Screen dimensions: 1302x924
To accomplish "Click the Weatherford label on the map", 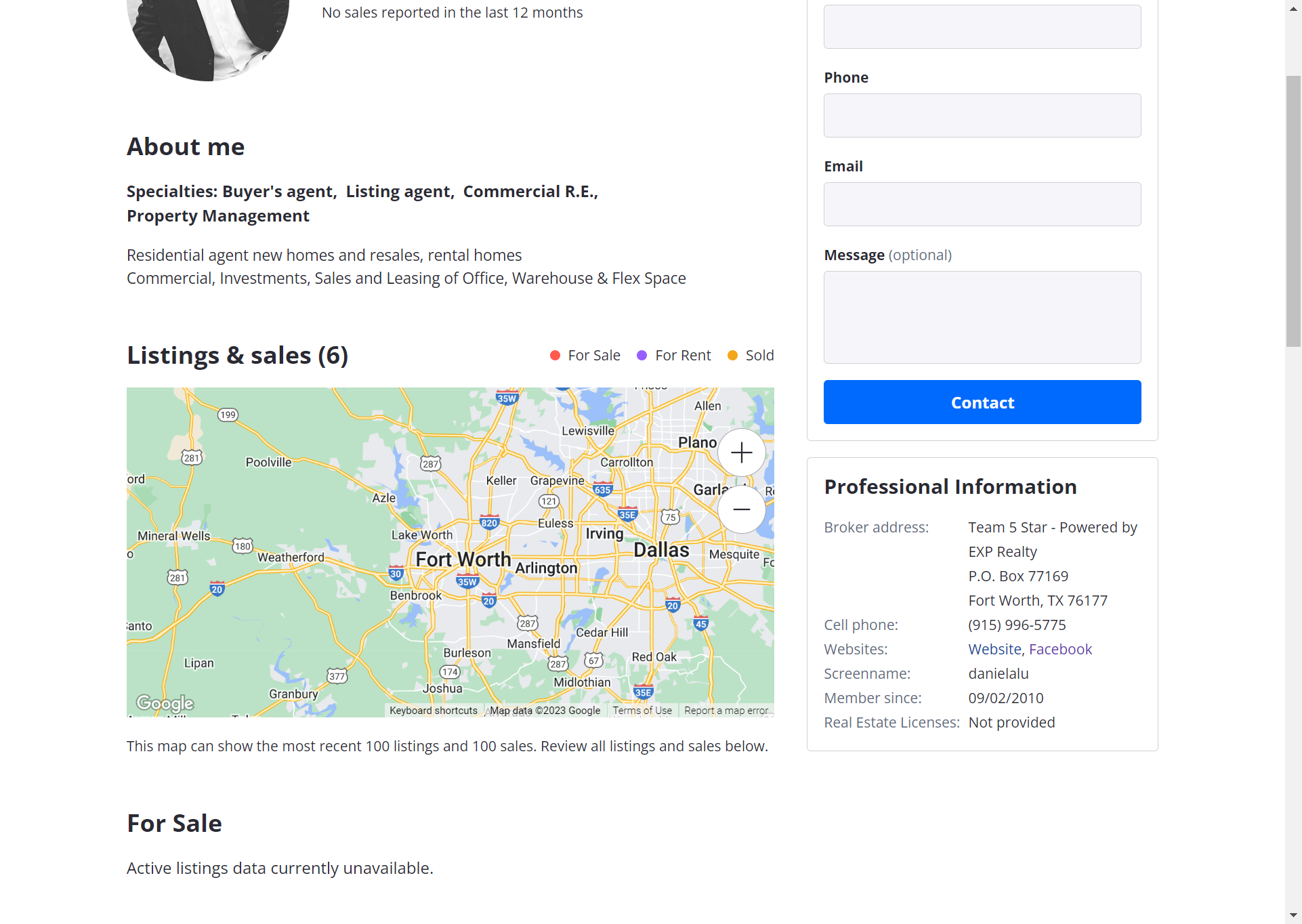I will tap(291, 557).
